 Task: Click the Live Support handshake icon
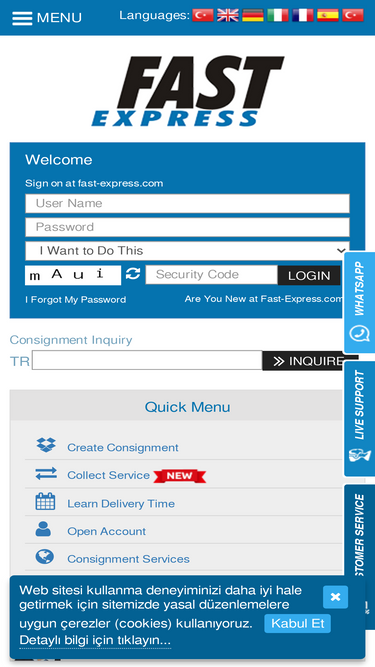360,455
